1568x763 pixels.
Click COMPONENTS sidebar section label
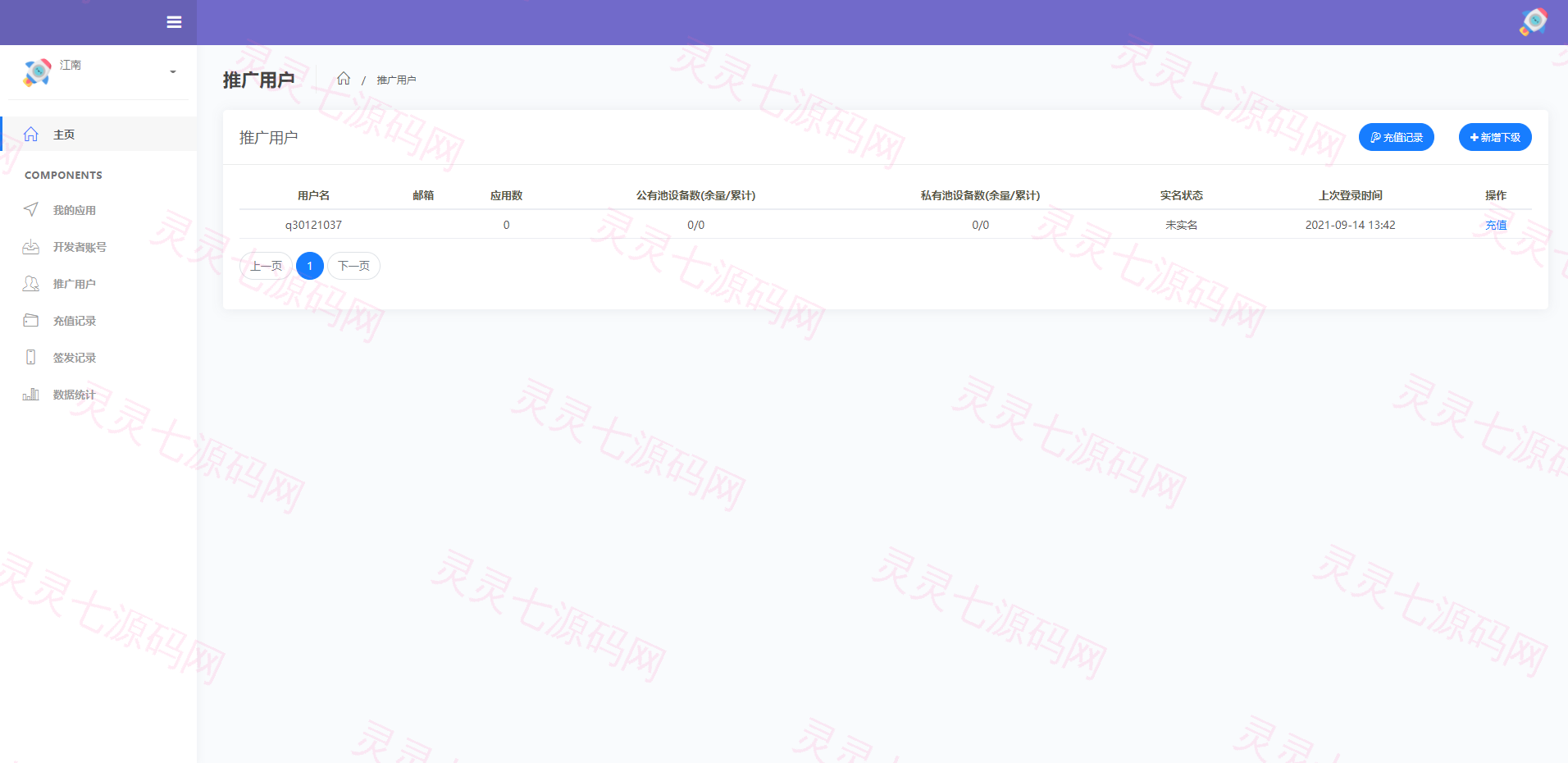click(63, 176)
